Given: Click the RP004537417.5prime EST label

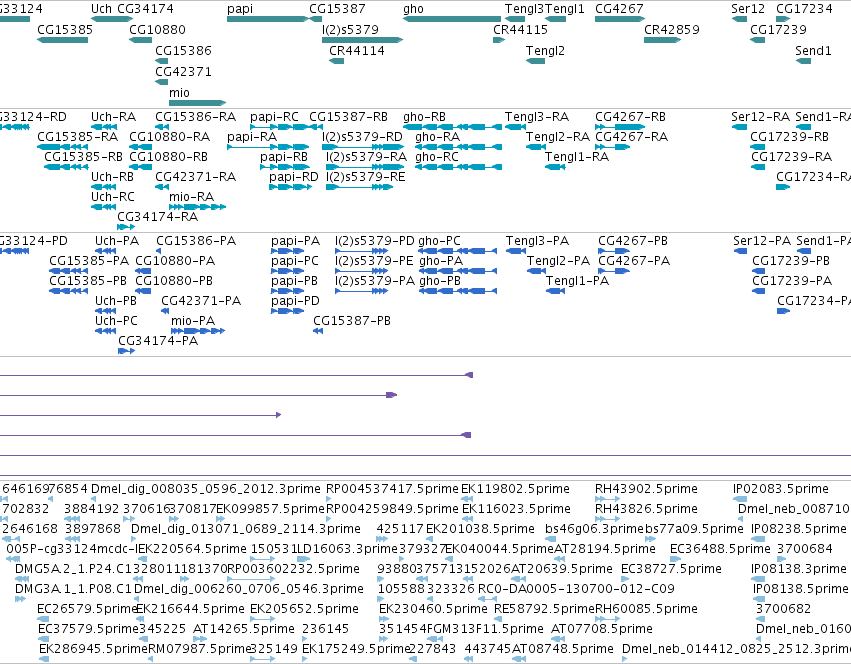Looking at the screenshot, I should pos(392,489).
